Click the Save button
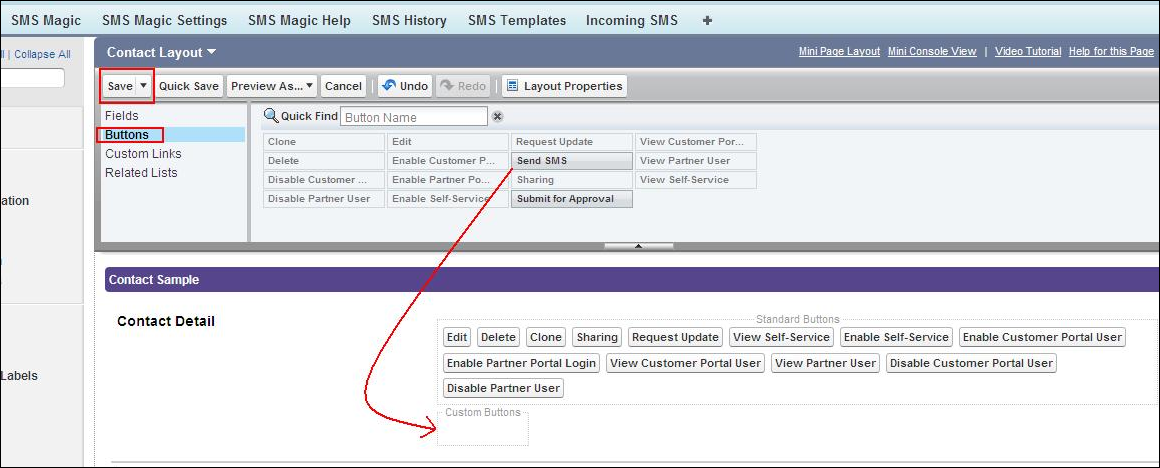 (120, 87)
